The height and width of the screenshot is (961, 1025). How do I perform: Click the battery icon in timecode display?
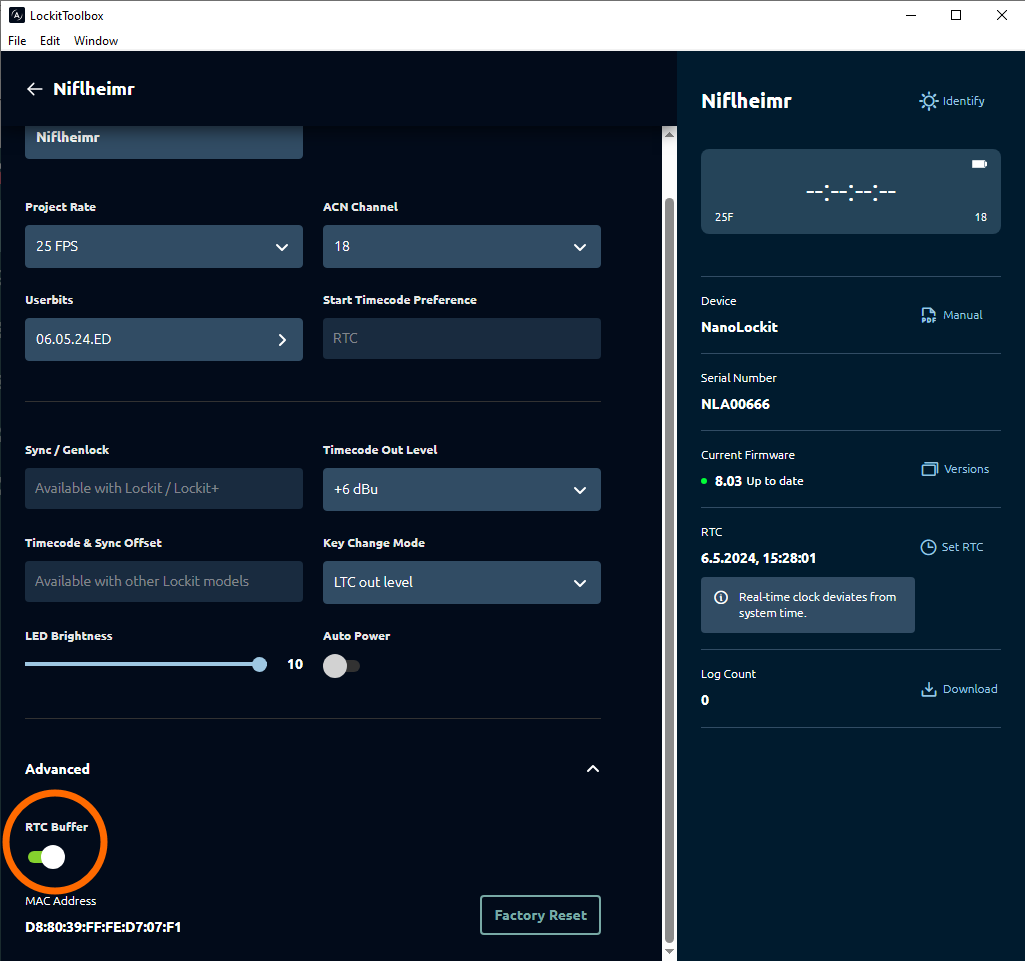click(x=979, y=164)
